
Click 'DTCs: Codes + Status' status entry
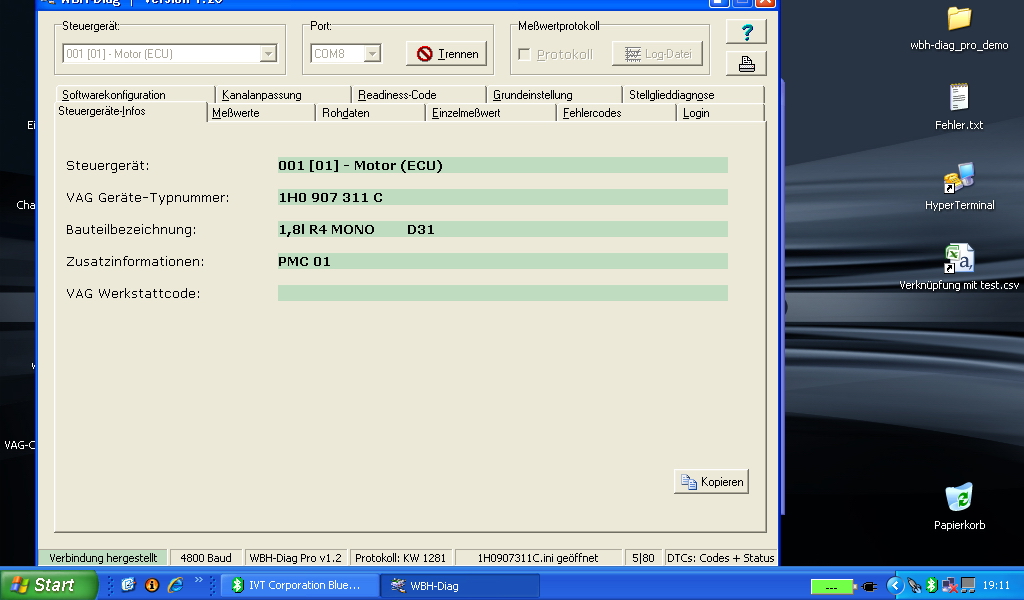(x=720, y=558)
